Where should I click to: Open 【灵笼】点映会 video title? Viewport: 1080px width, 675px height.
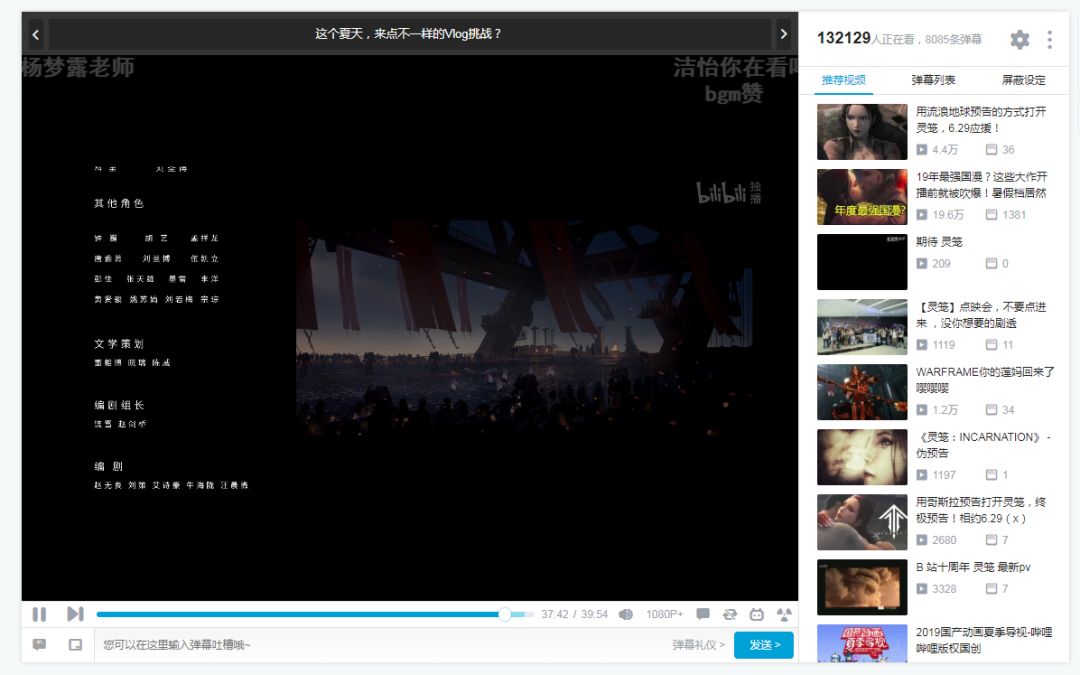(981, 315)
